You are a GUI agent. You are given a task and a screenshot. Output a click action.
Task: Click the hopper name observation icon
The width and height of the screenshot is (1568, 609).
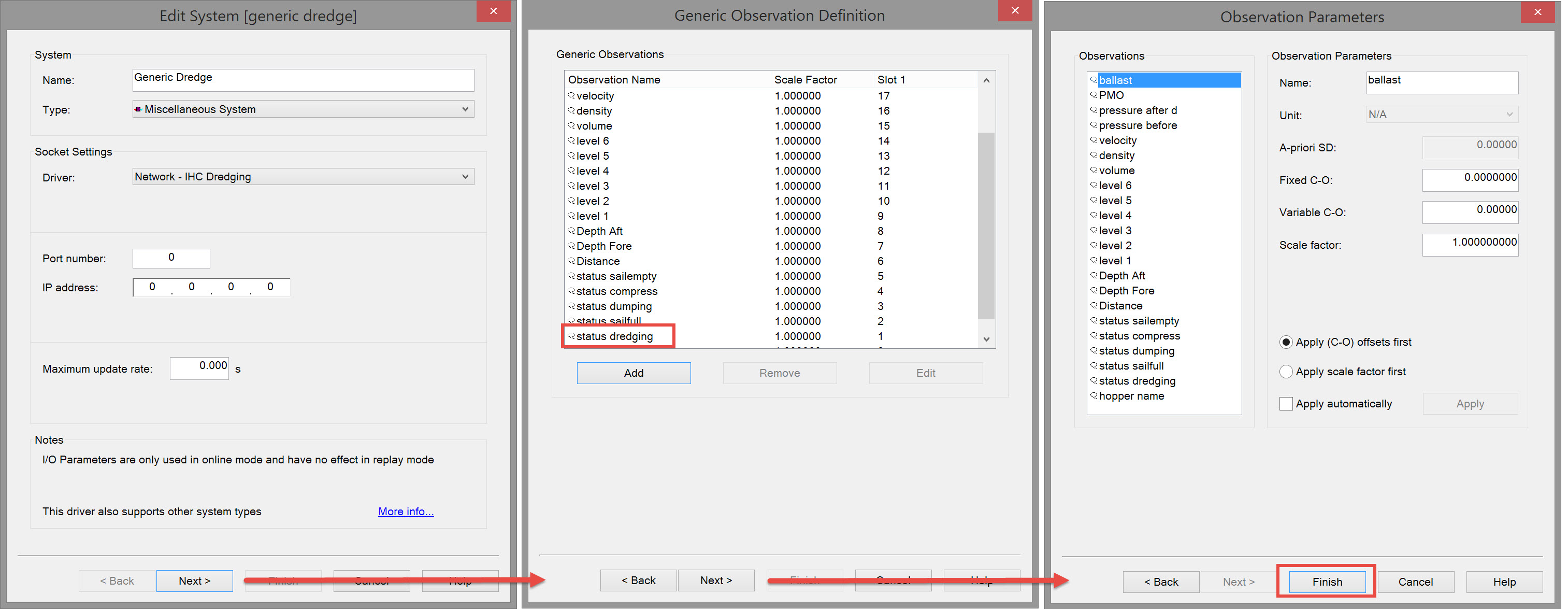pos(1094,396)
